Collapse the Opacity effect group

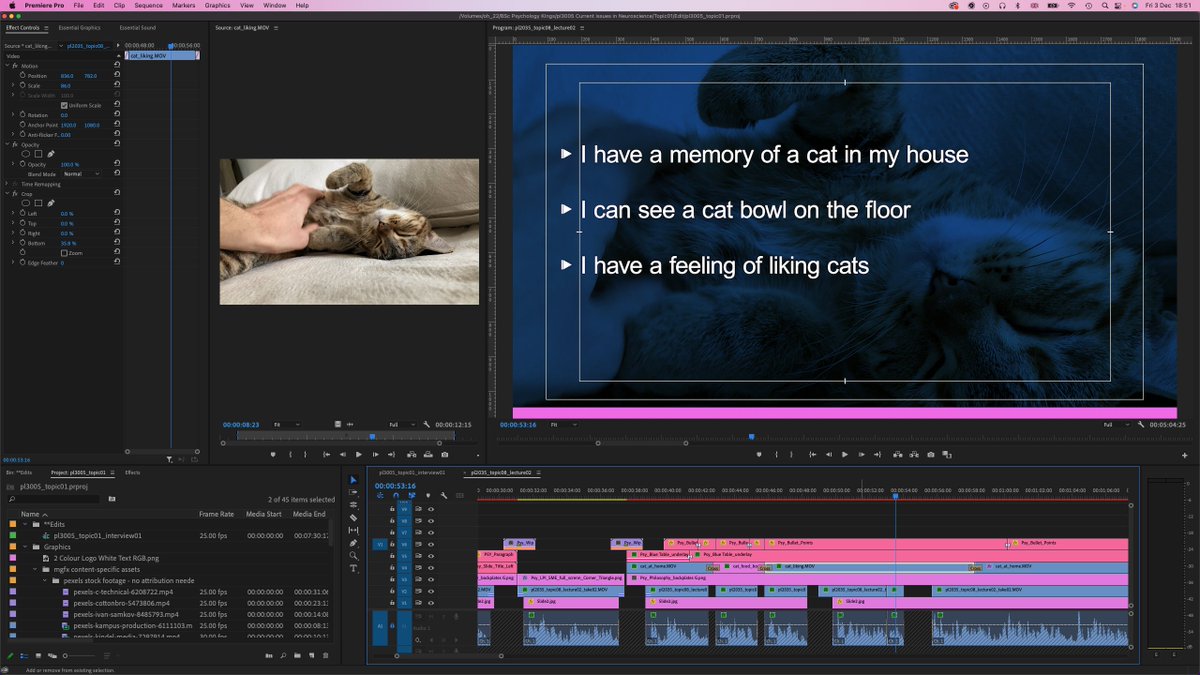coord(6,145)
